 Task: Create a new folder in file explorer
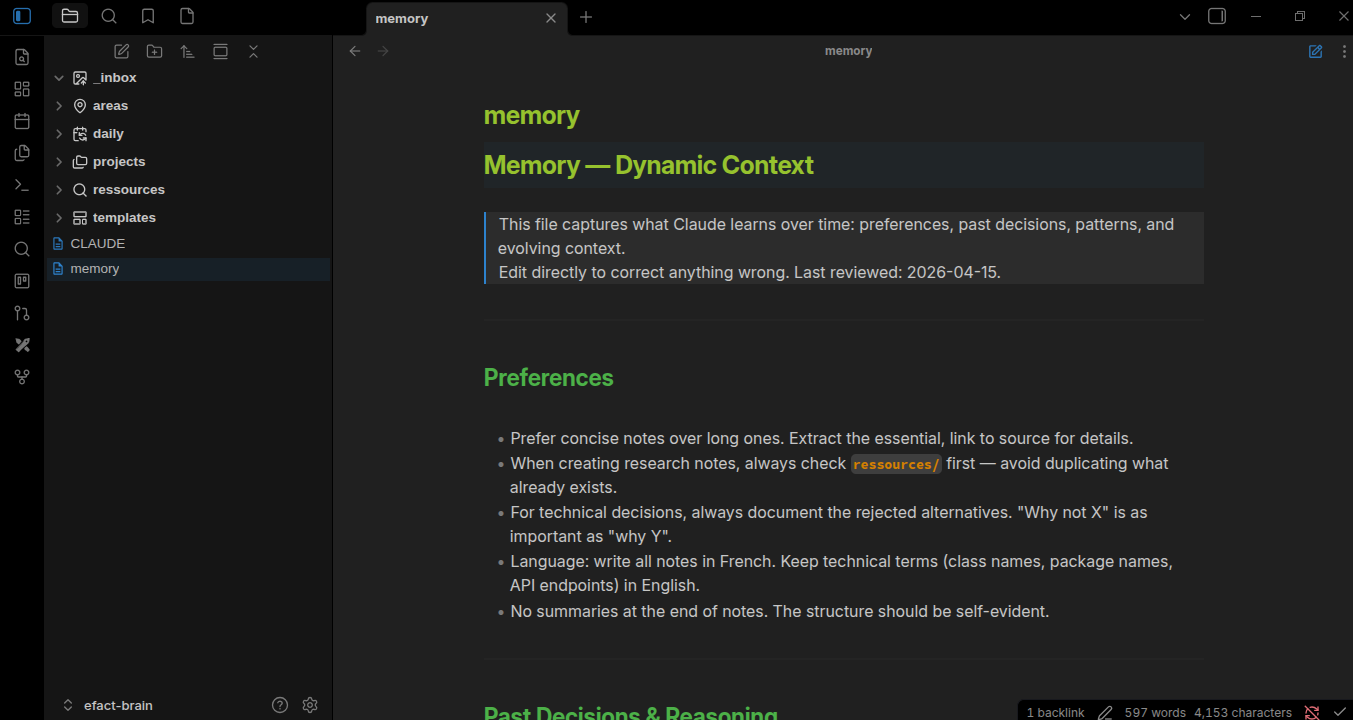click(154, 51)
